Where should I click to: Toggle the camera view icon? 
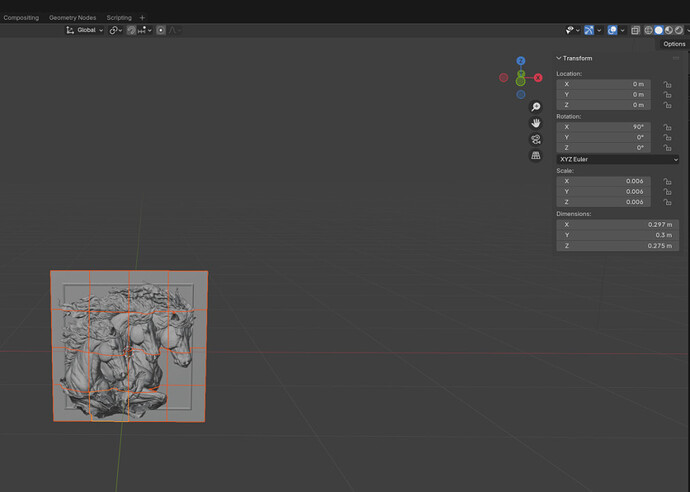click(x=536, y=139)
